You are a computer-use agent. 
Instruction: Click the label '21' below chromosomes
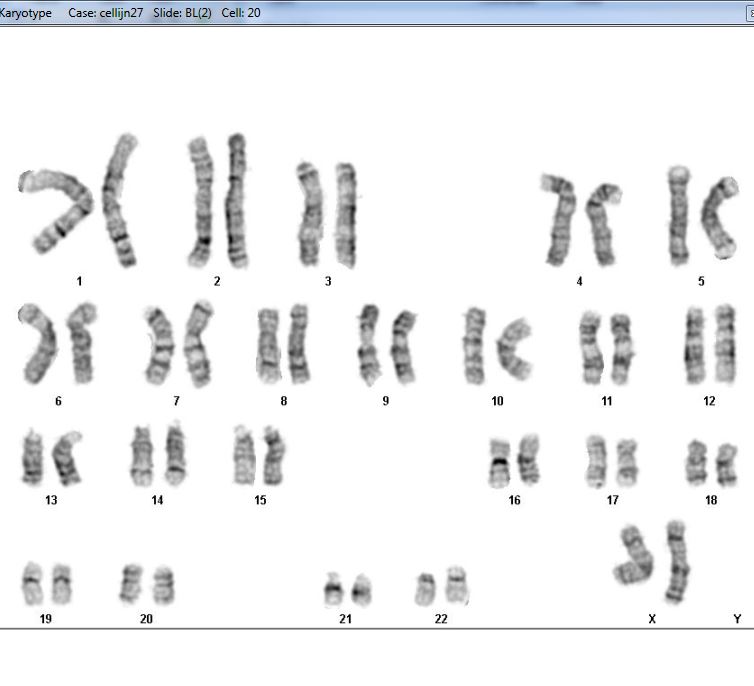(x=345, y=619)
